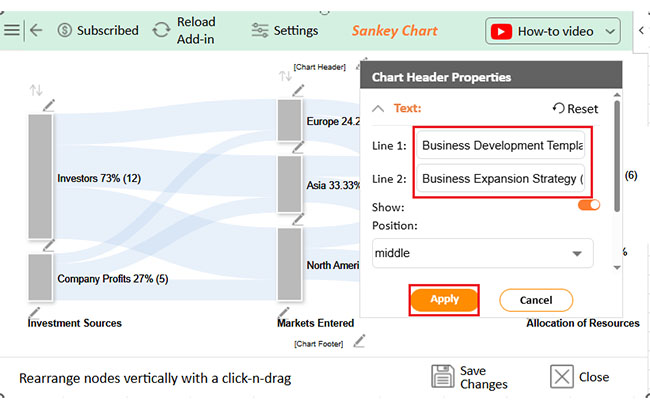Click the Cancel button

536,300
